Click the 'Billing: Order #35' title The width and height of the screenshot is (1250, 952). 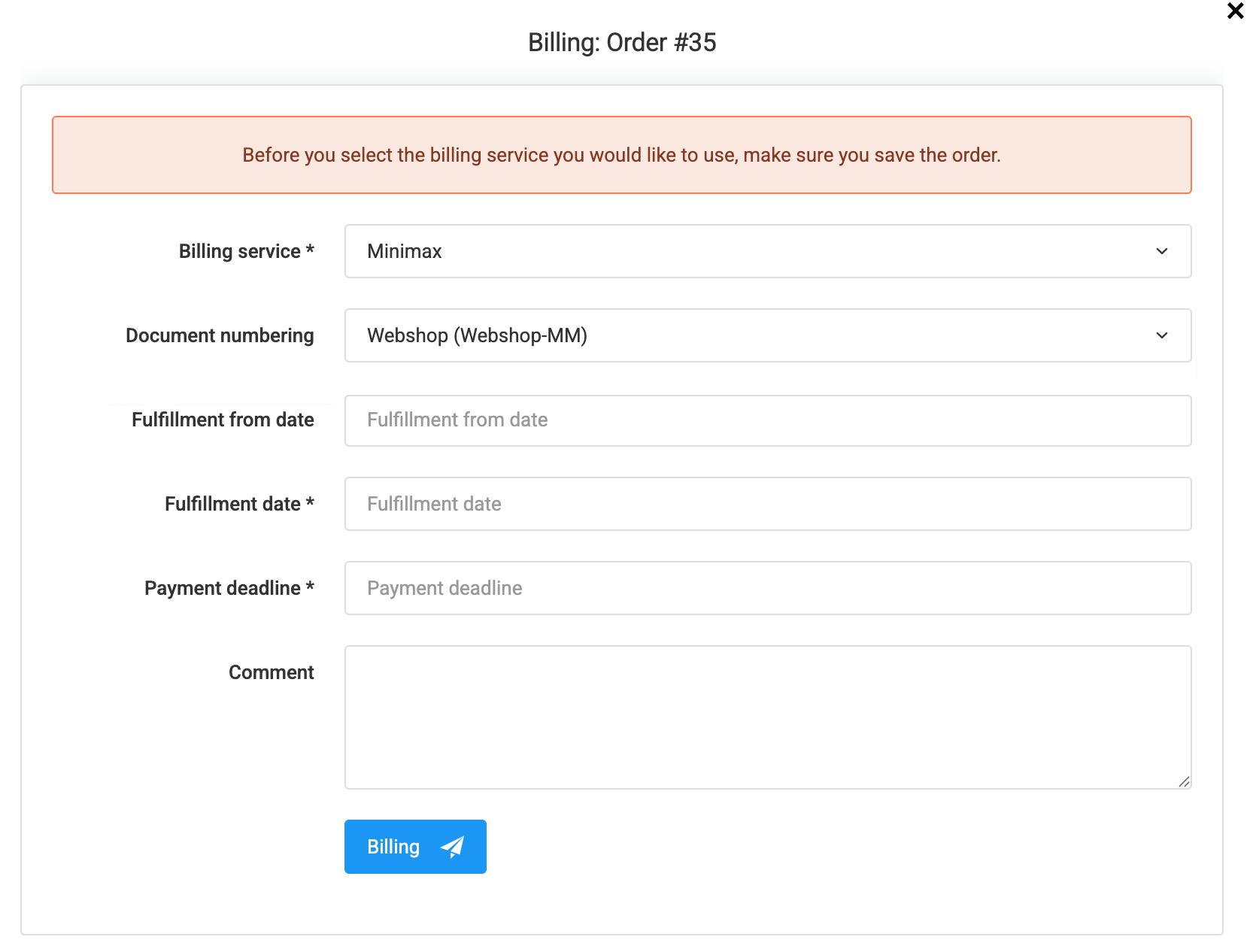[x=622, y=43]
